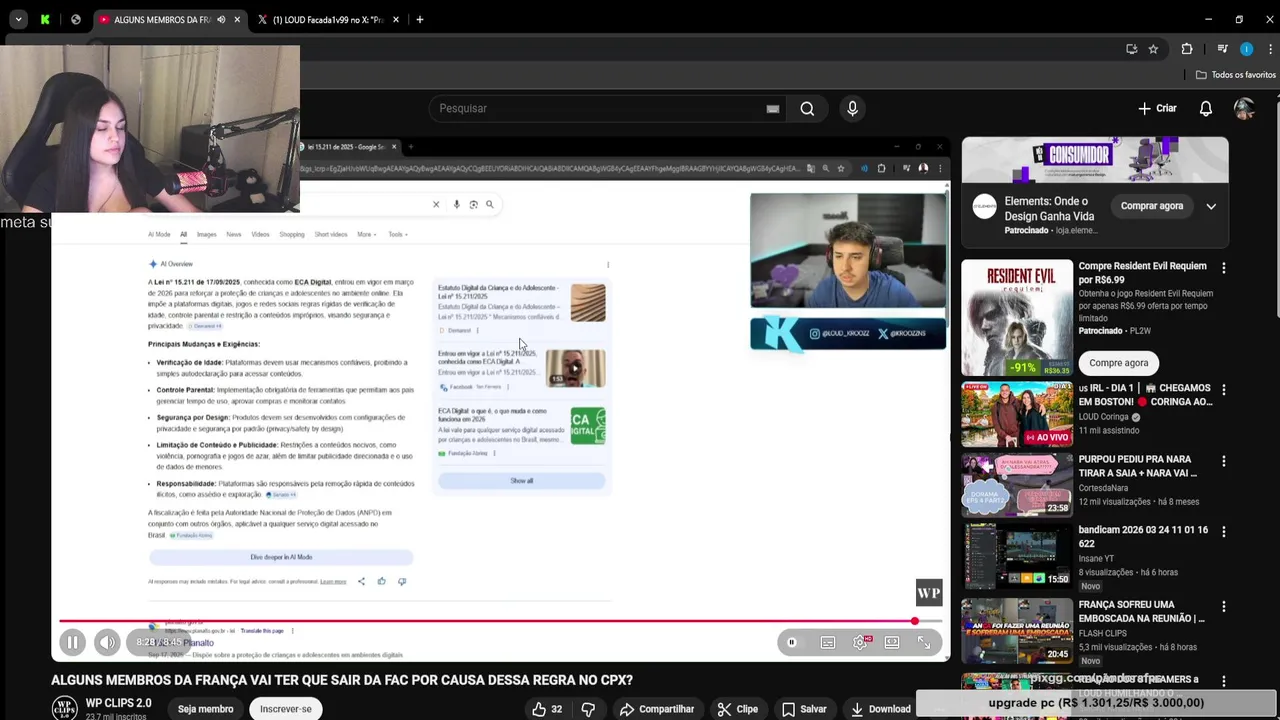Expand the Elements ad chevron
1280x720 pixels.
(1211, 207)
